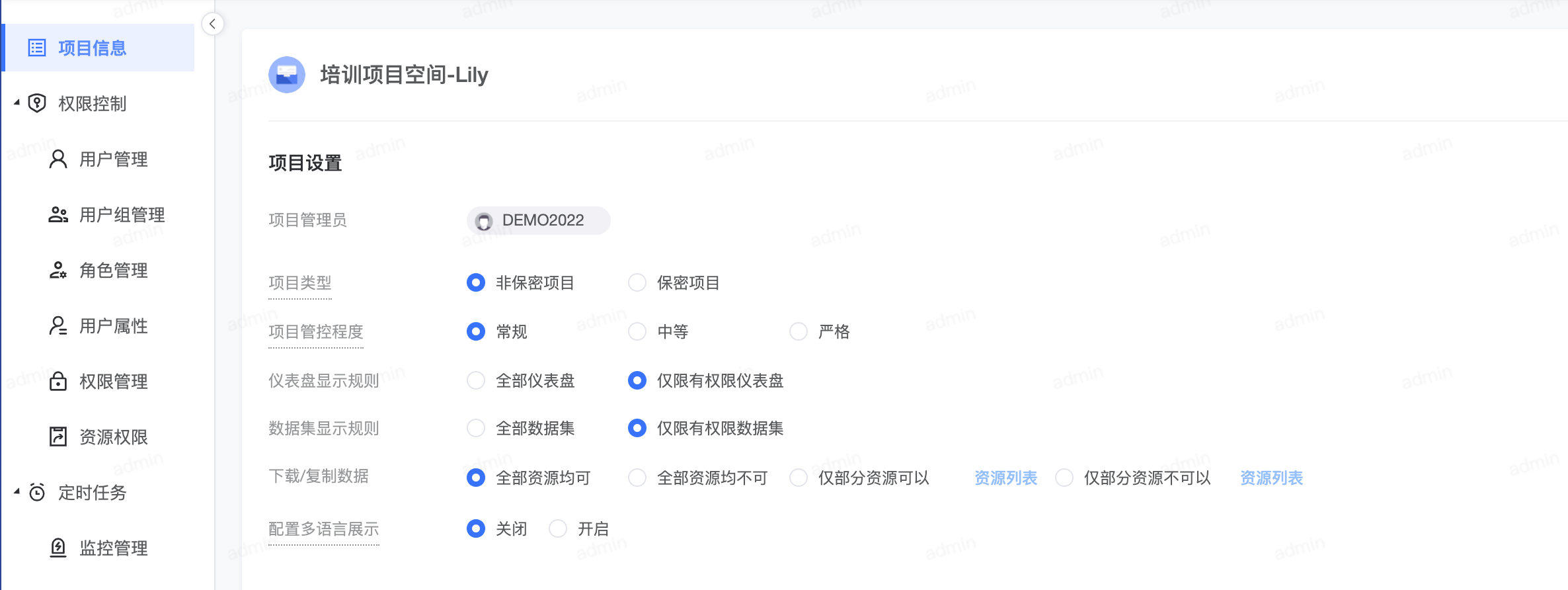Image resolution: width=1568 pixels, height=590 pixels.
Task: Select 全部仪表盘 display rule
Action: coord(476,380)
